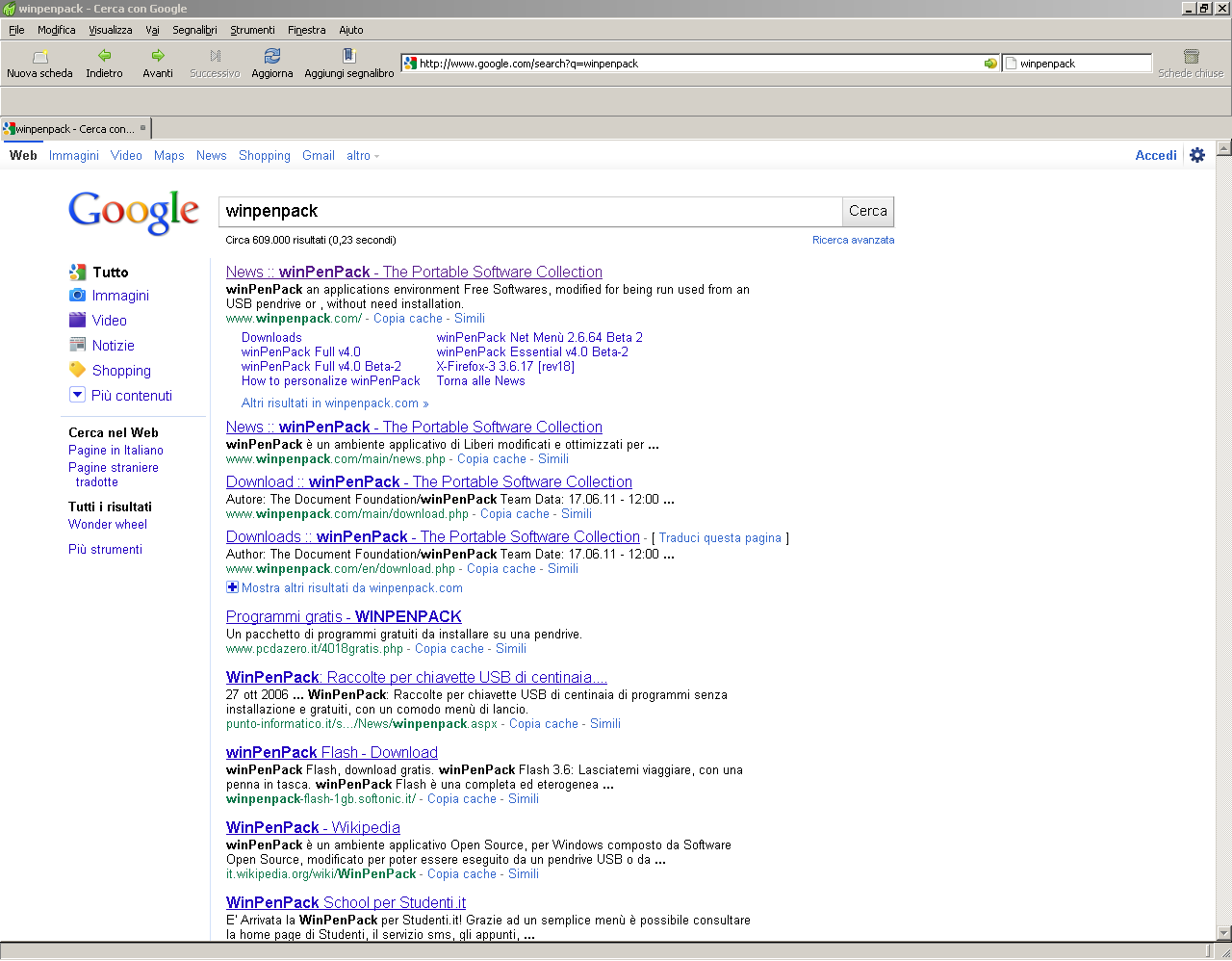Open the Modifica menu
1232x961 pixels.
pyautogui.click(x=56, y=30)
